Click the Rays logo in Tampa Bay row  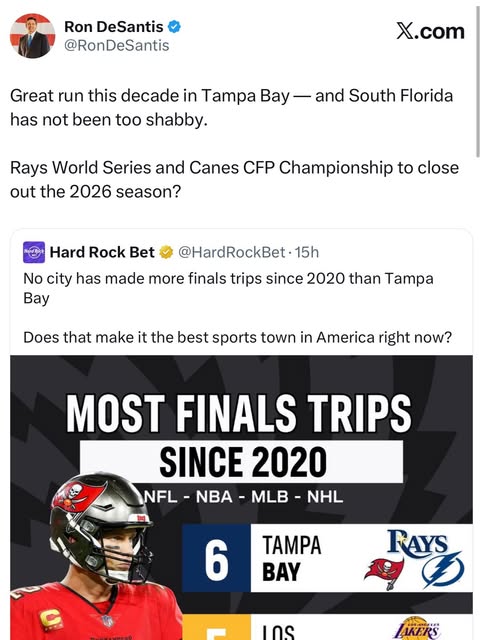pyautogui.click(x=417, y=542)
